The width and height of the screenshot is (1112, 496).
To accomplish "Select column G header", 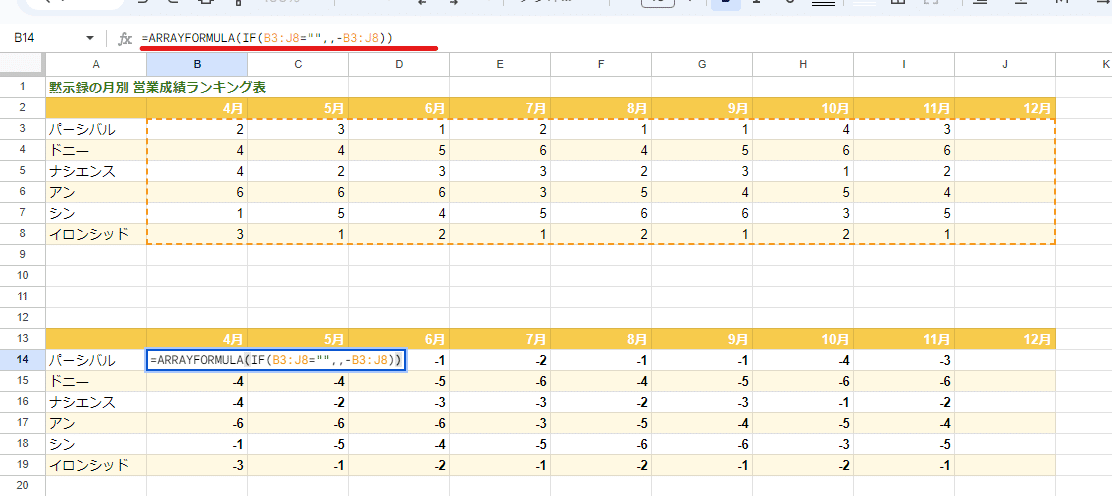I will tap(702, 65).
